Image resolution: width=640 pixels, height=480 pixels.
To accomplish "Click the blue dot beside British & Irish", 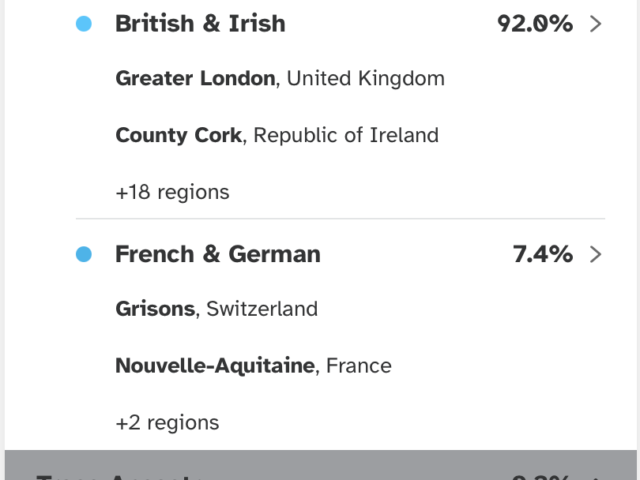I will [x=84, y=24].
